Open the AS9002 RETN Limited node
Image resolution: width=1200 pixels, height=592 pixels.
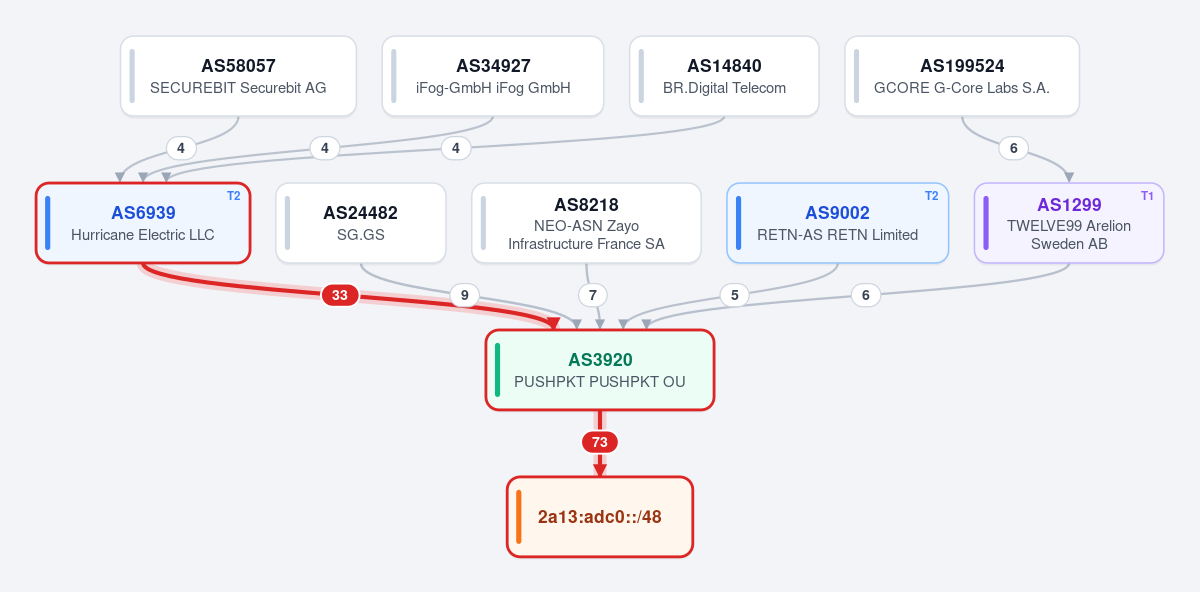[837, 223]
